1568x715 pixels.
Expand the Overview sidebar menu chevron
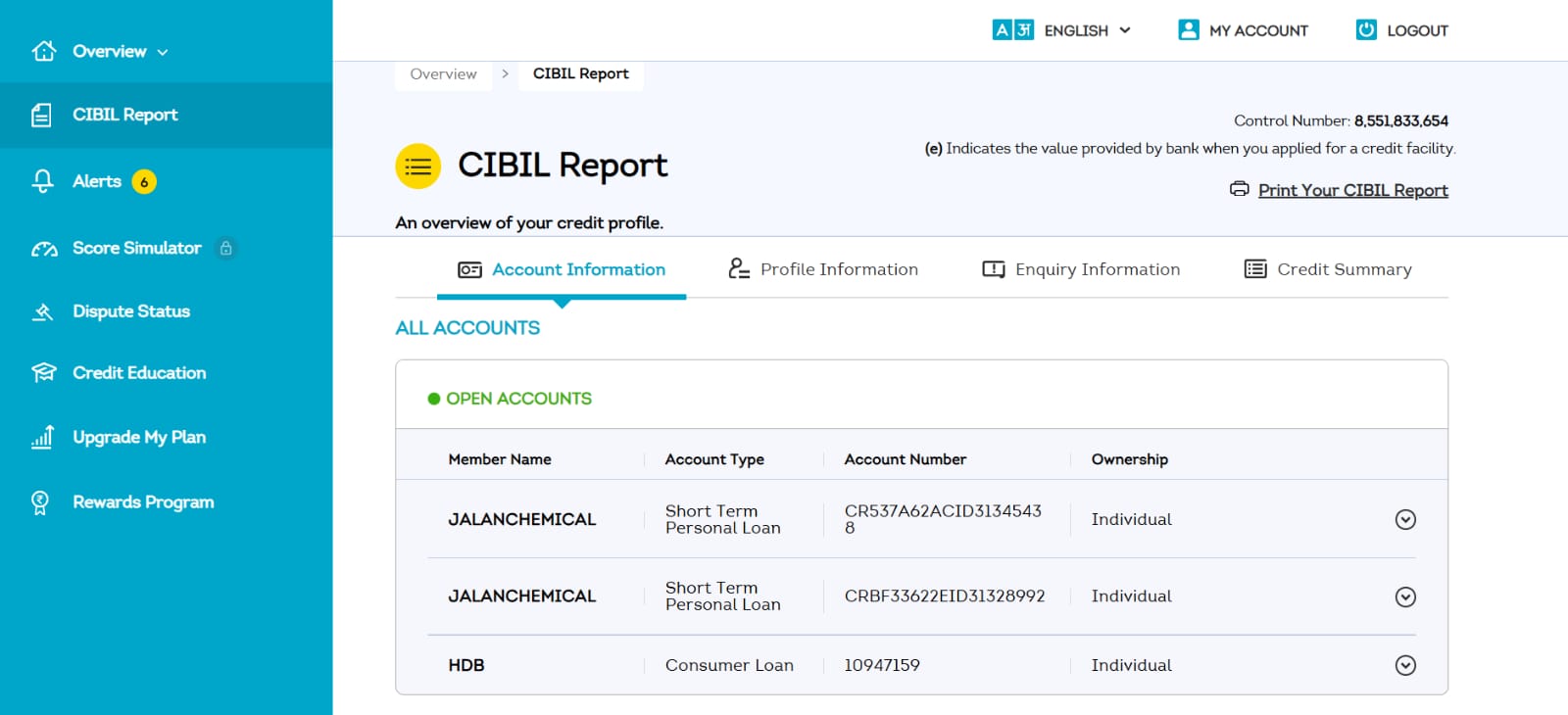pyautogui.click(x=163, y=52)
